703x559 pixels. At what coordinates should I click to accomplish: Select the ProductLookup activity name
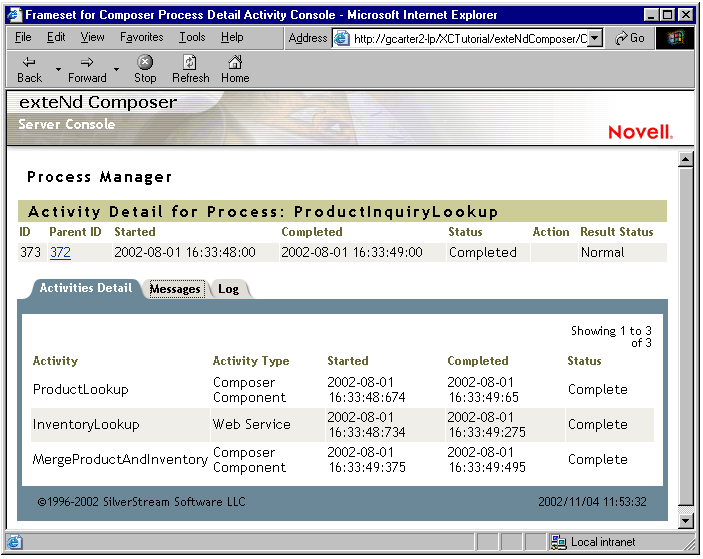tap(81, 390)
